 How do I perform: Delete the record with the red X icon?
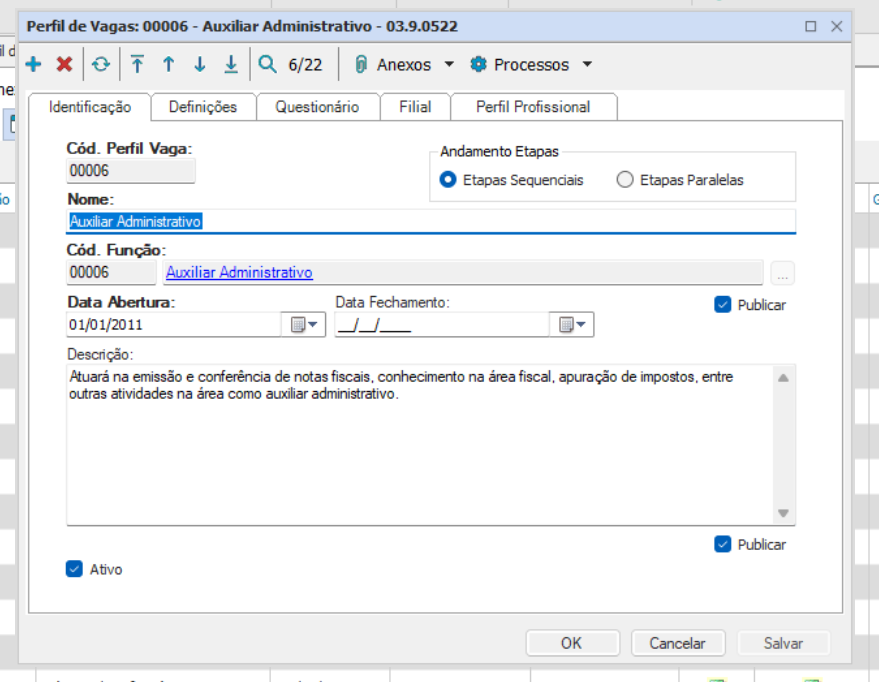pos(64,64)
